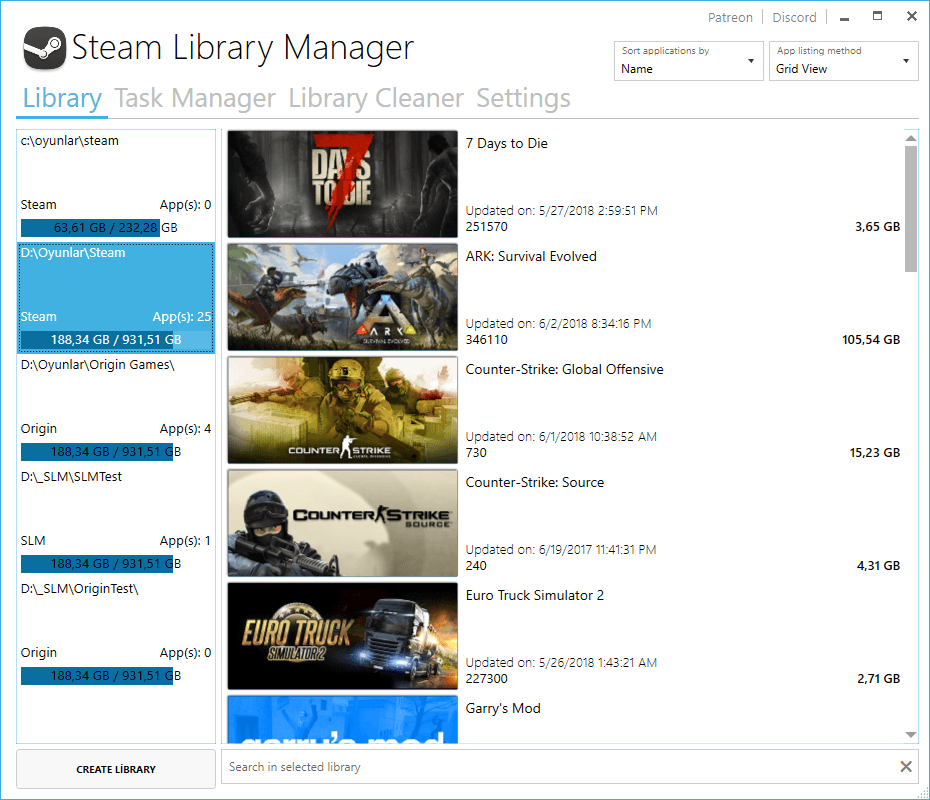Click the 15,23 GB size value
Screen dimensions: 930x800
pyautogui.click(x=874, y=452)
